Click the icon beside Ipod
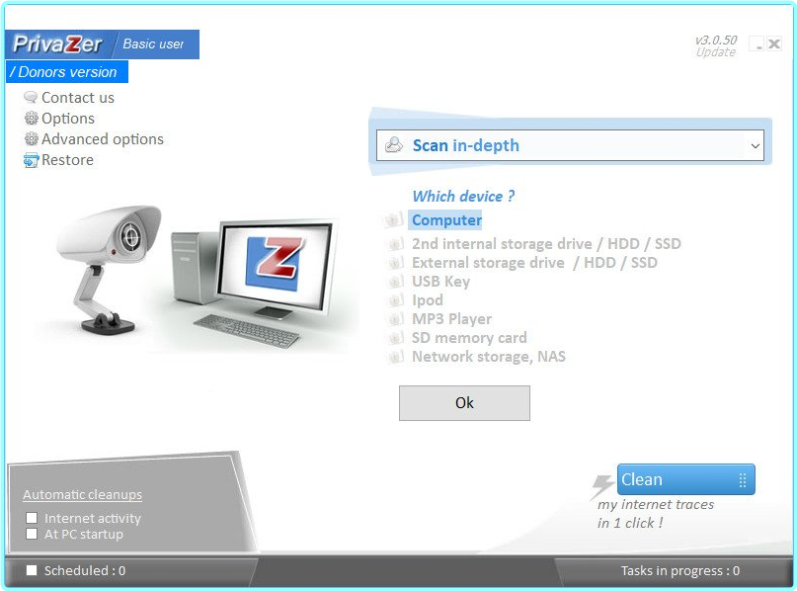 [x=396, y=300]
